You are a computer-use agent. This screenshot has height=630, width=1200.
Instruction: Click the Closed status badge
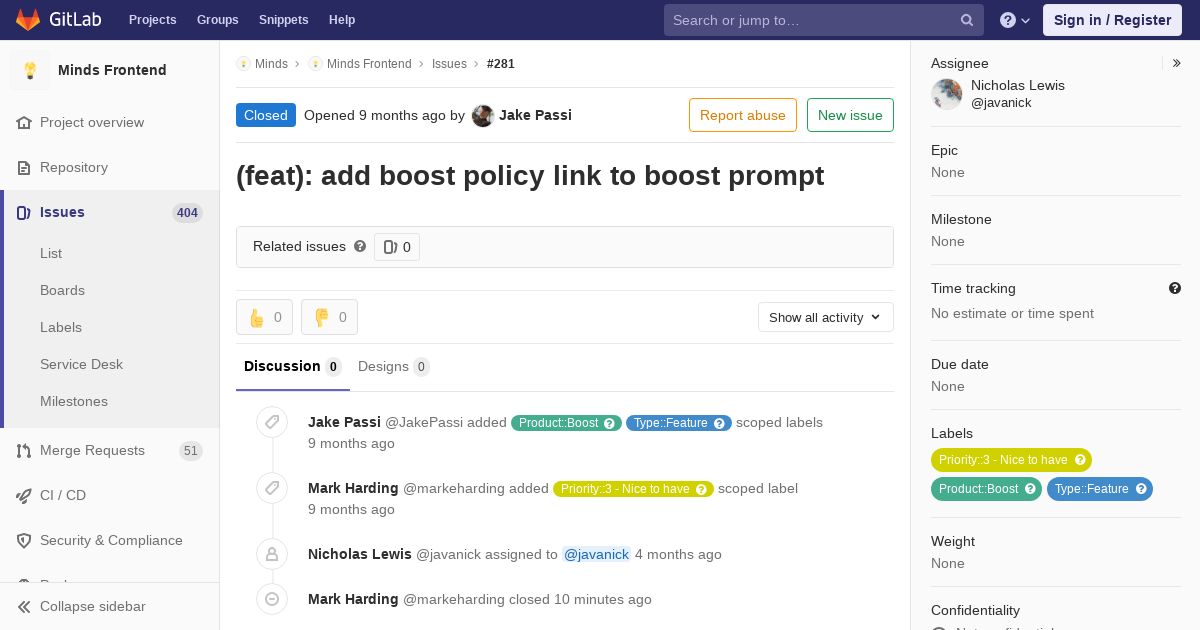click(266, 115)
